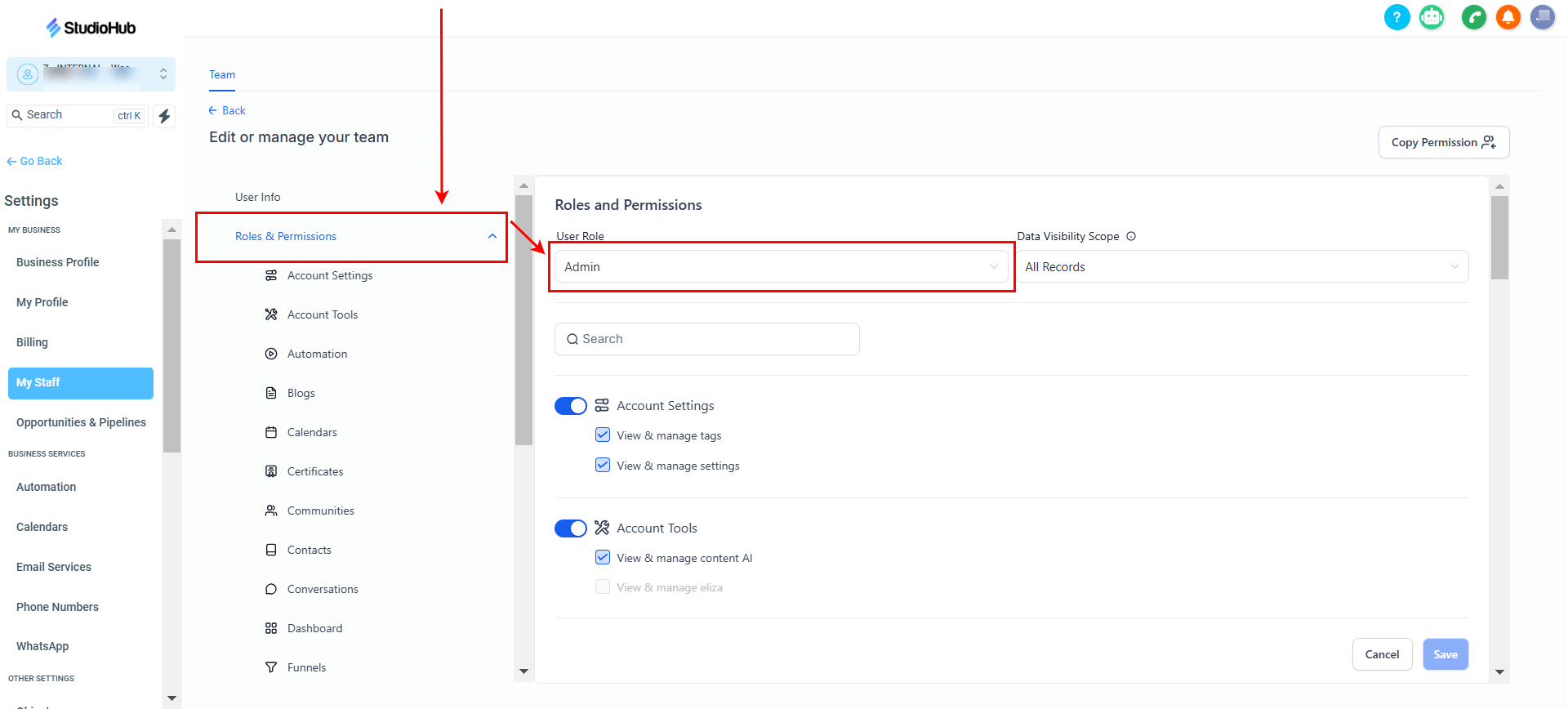
Task: Click the sidebar Search box
Action: (x=78, y=115)
